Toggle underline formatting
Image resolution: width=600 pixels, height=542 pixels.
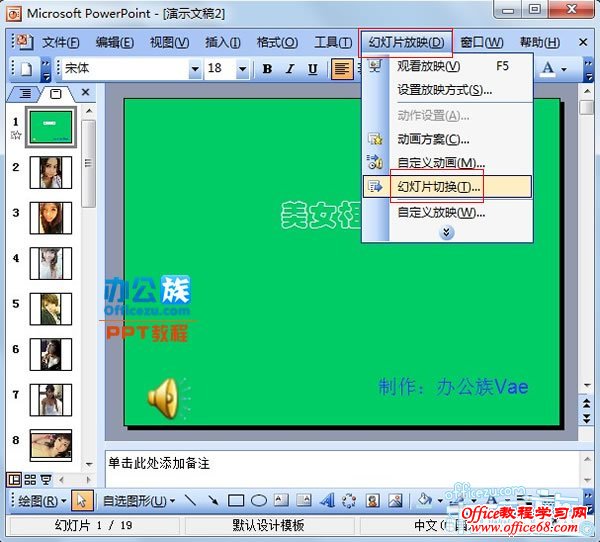313,69
